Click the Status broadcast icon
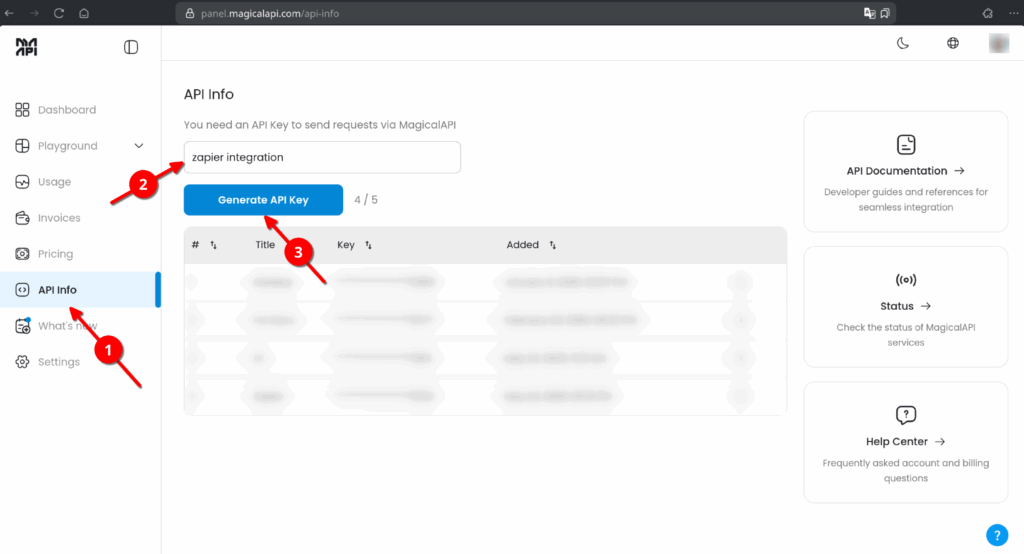The image size is (1024, 554). (x=906, y=280)
